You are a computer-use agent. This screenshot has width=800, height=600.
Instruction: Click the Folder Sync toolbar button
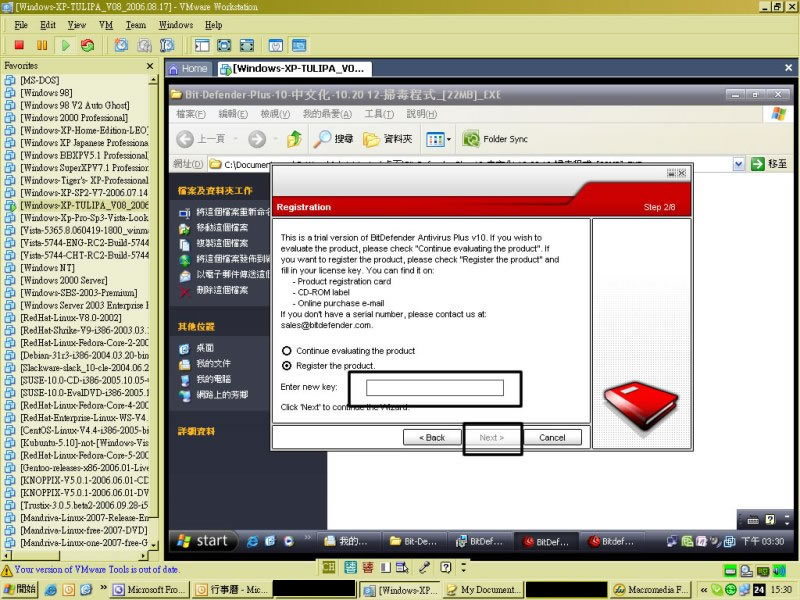pos(495,138)
